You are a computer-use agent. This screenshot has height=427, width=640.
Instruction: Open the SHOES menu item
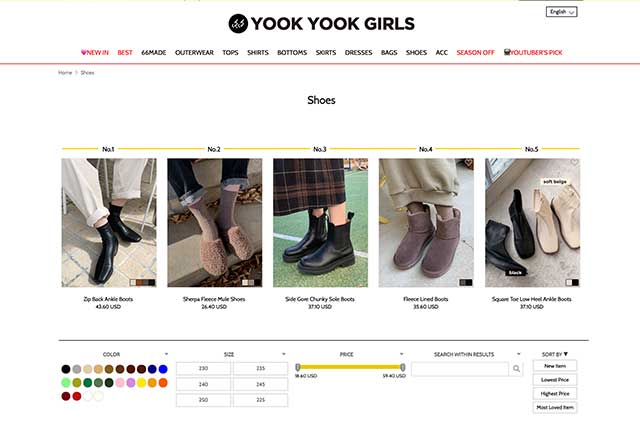click(416, 52)
